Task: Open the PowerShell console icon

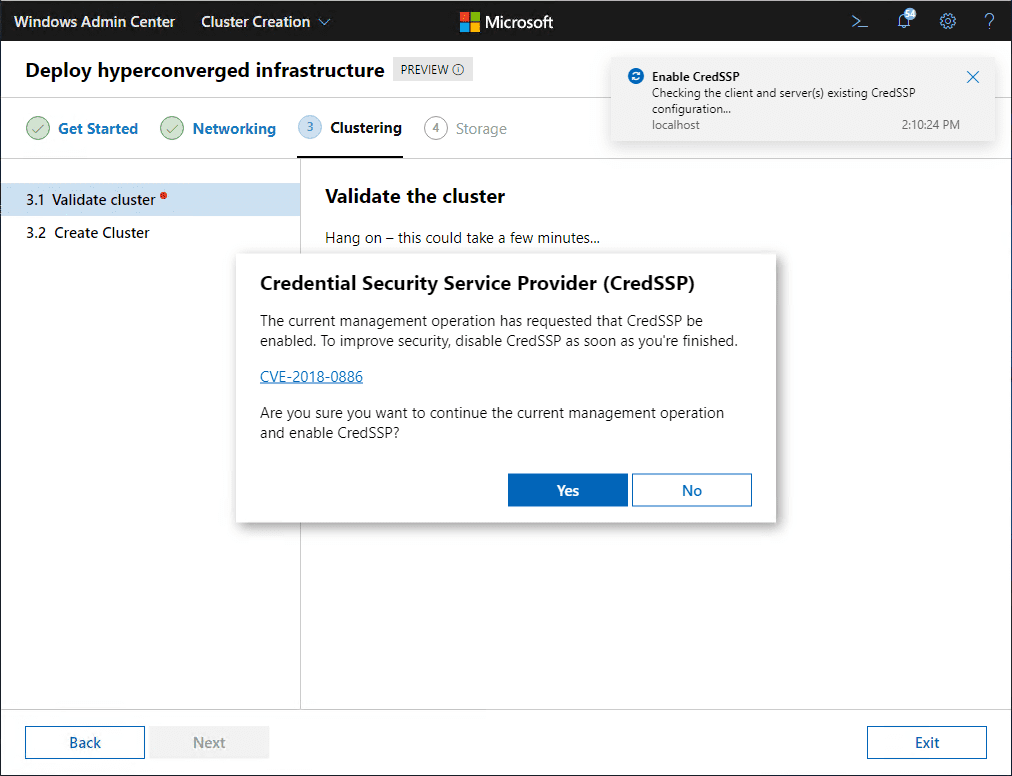Action: point(859,22)
